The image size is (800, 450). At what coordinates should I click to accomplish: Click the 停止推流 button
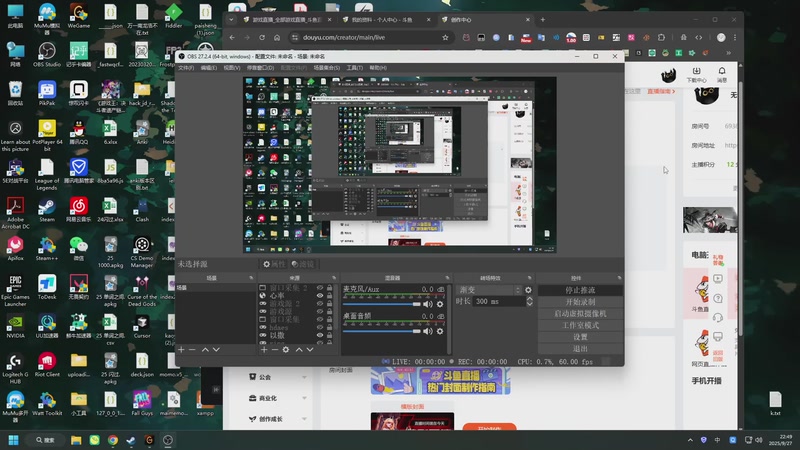click(580, 290)
